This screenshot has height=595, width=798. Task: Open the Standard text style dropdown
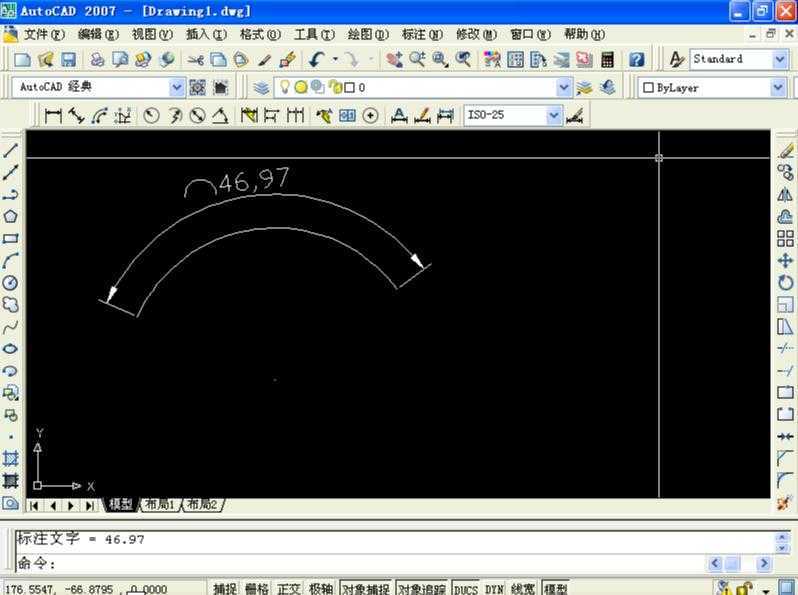tap(780, 60)
